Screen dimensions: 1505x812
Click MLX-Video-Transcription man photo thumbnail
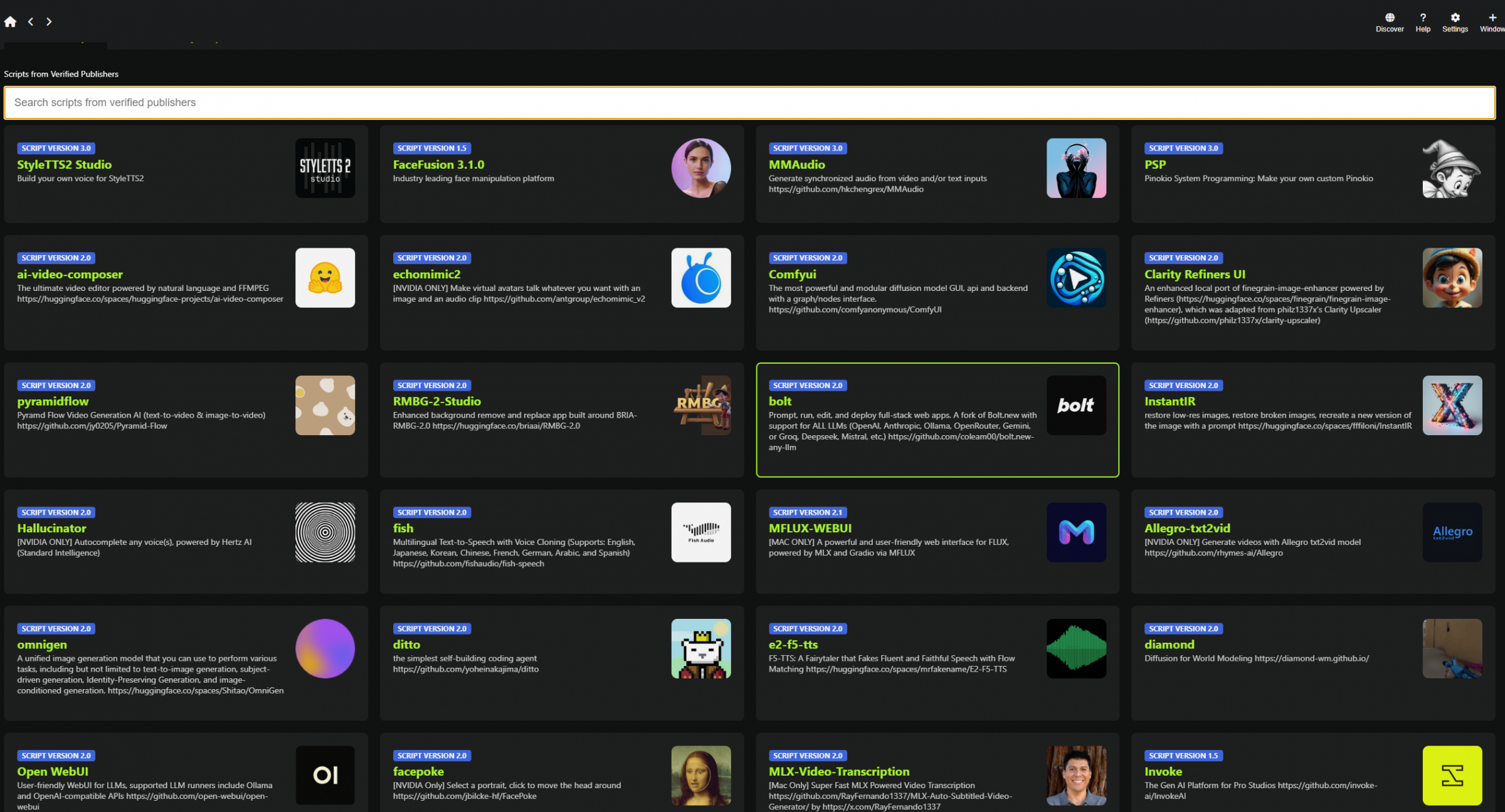(x=1076, y=776)
